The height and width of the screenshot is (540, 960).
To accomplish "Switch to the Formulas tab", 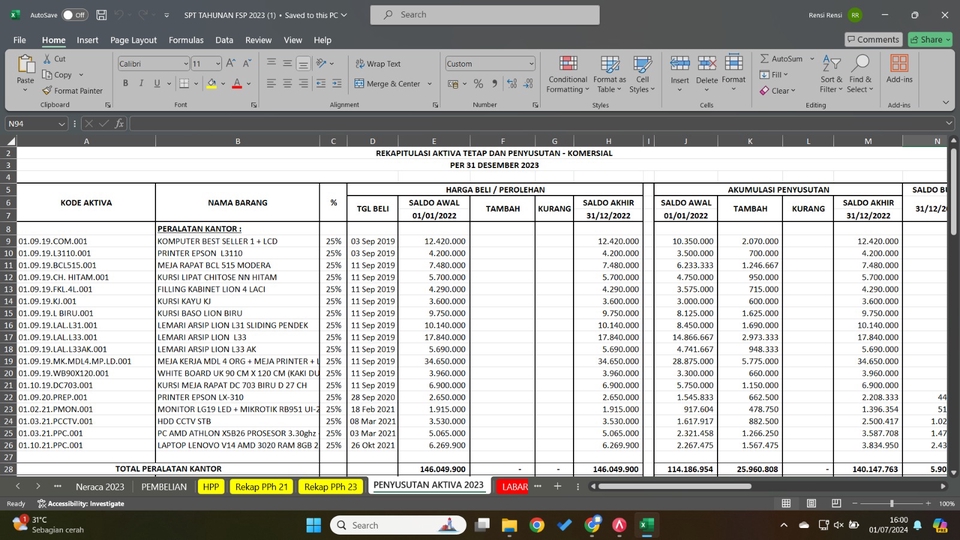I will (x=186, y=40).
